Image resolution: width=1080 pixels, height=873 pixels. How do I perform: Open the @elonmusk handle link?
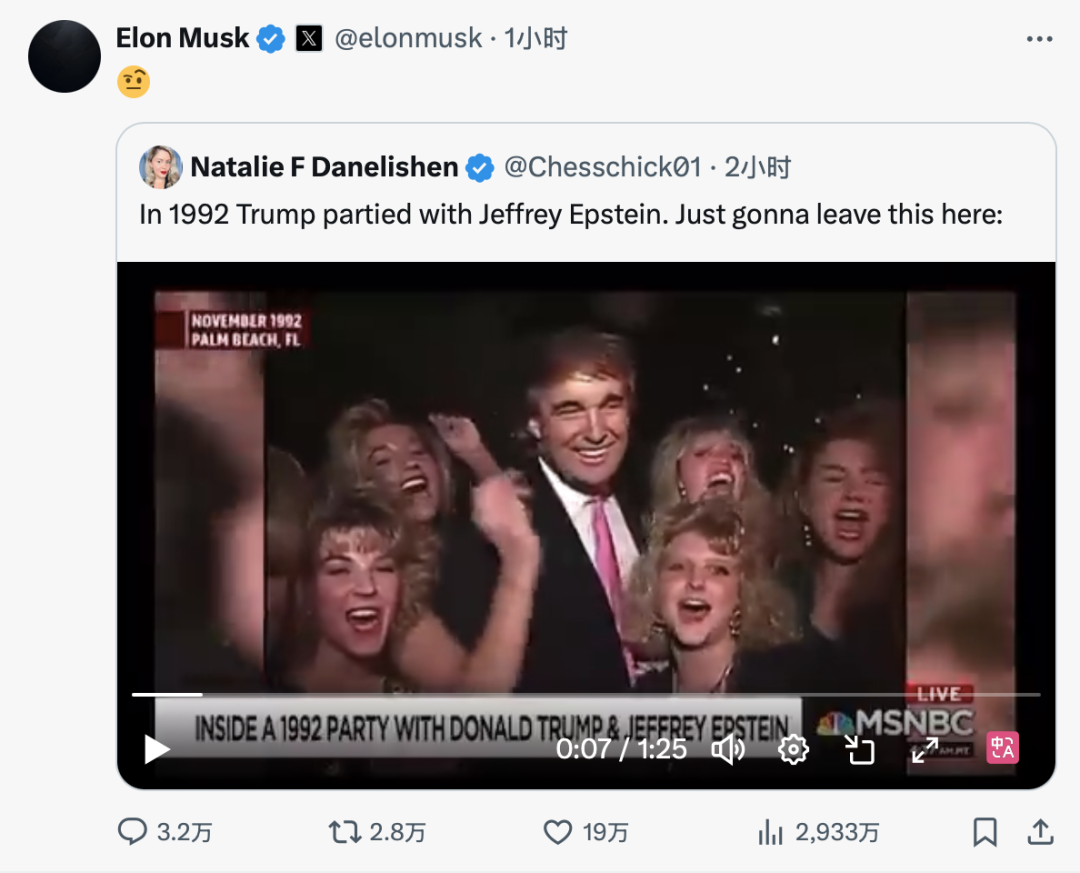pyautogui.click(x=407, y=39)
